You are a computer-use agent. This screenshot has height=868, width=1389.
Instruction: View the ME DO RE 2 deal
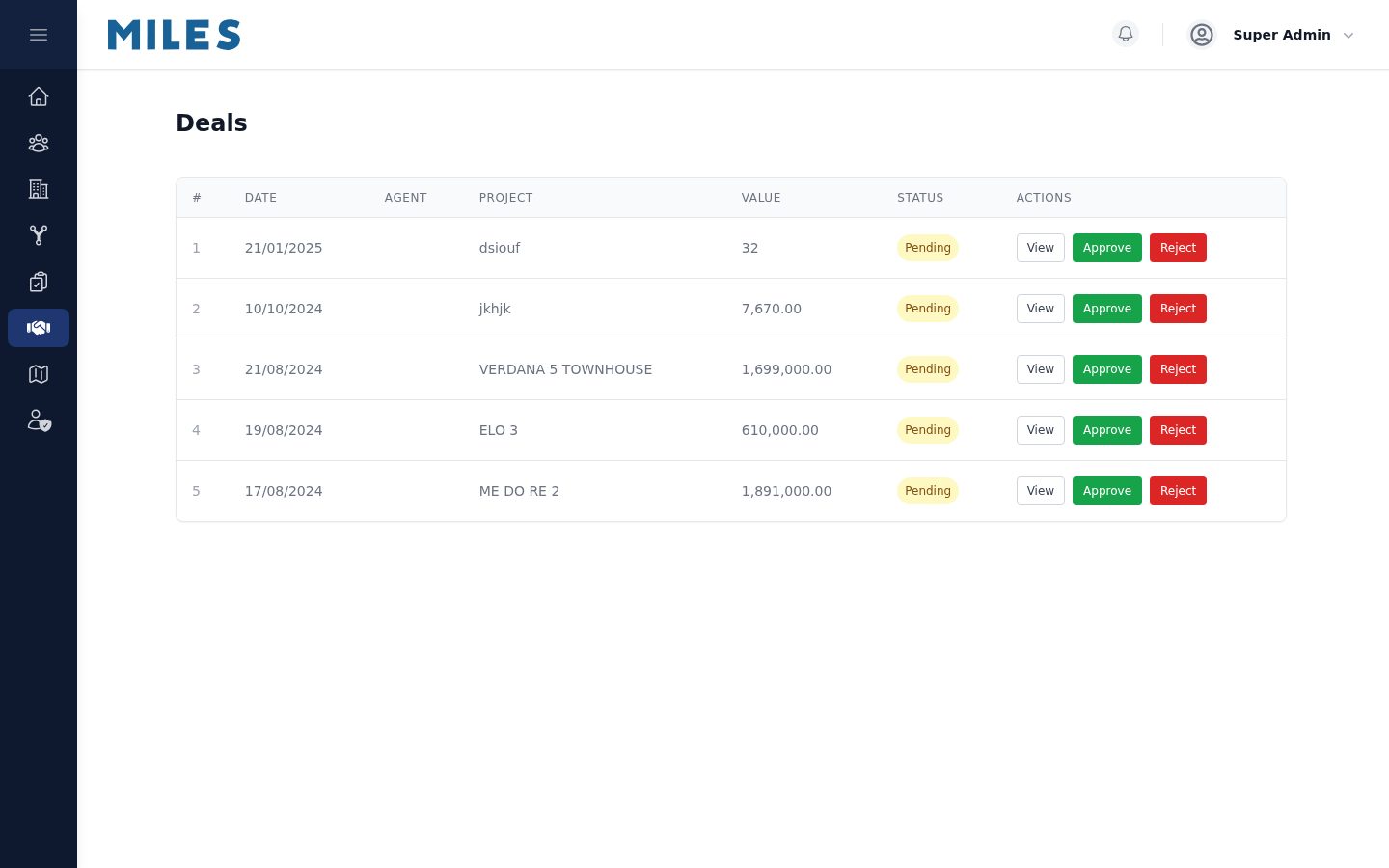coord(1041,491)
